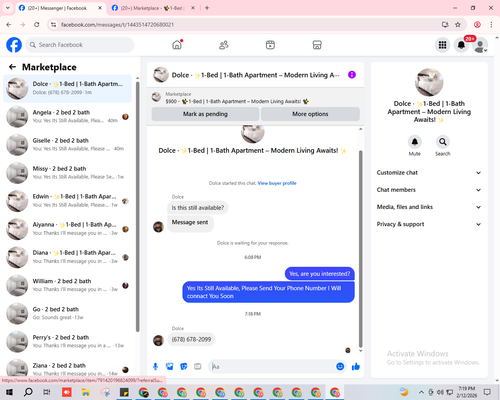Open the listing thumbnail in right panel
This screenshot has width=500, height=400.
pos(429,82)
